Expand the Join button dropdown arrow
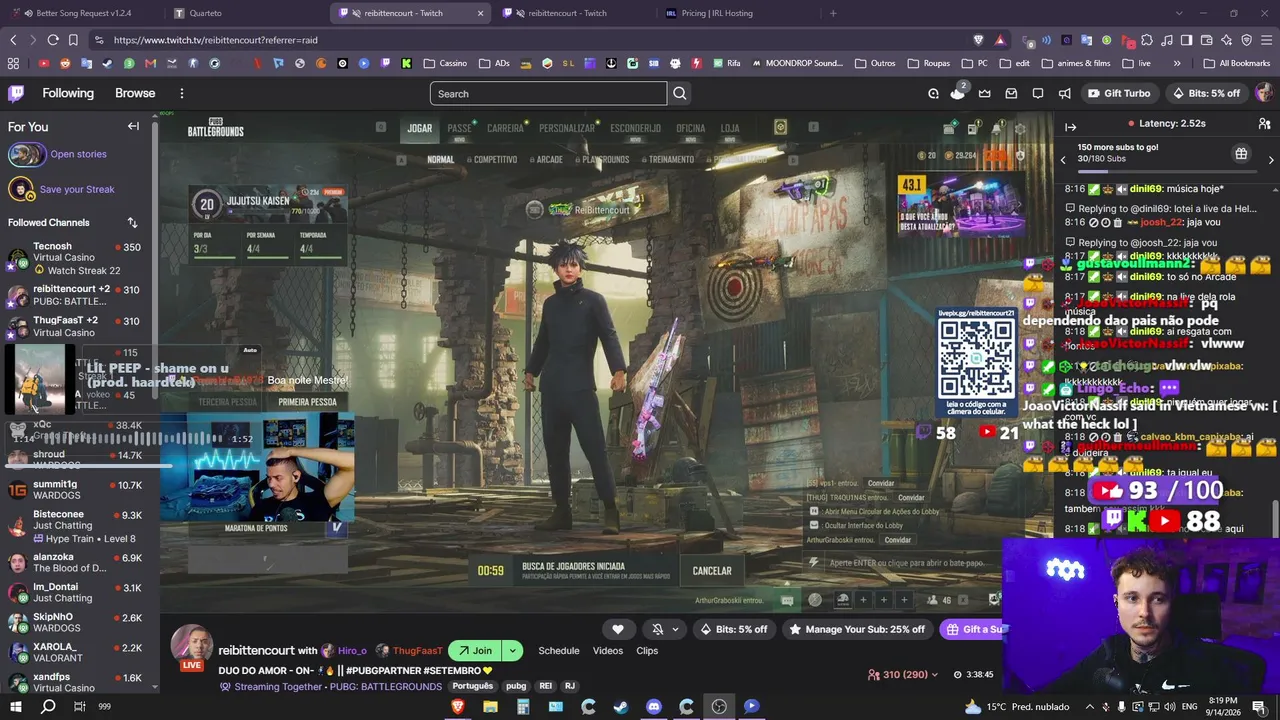 pos(512,650)
